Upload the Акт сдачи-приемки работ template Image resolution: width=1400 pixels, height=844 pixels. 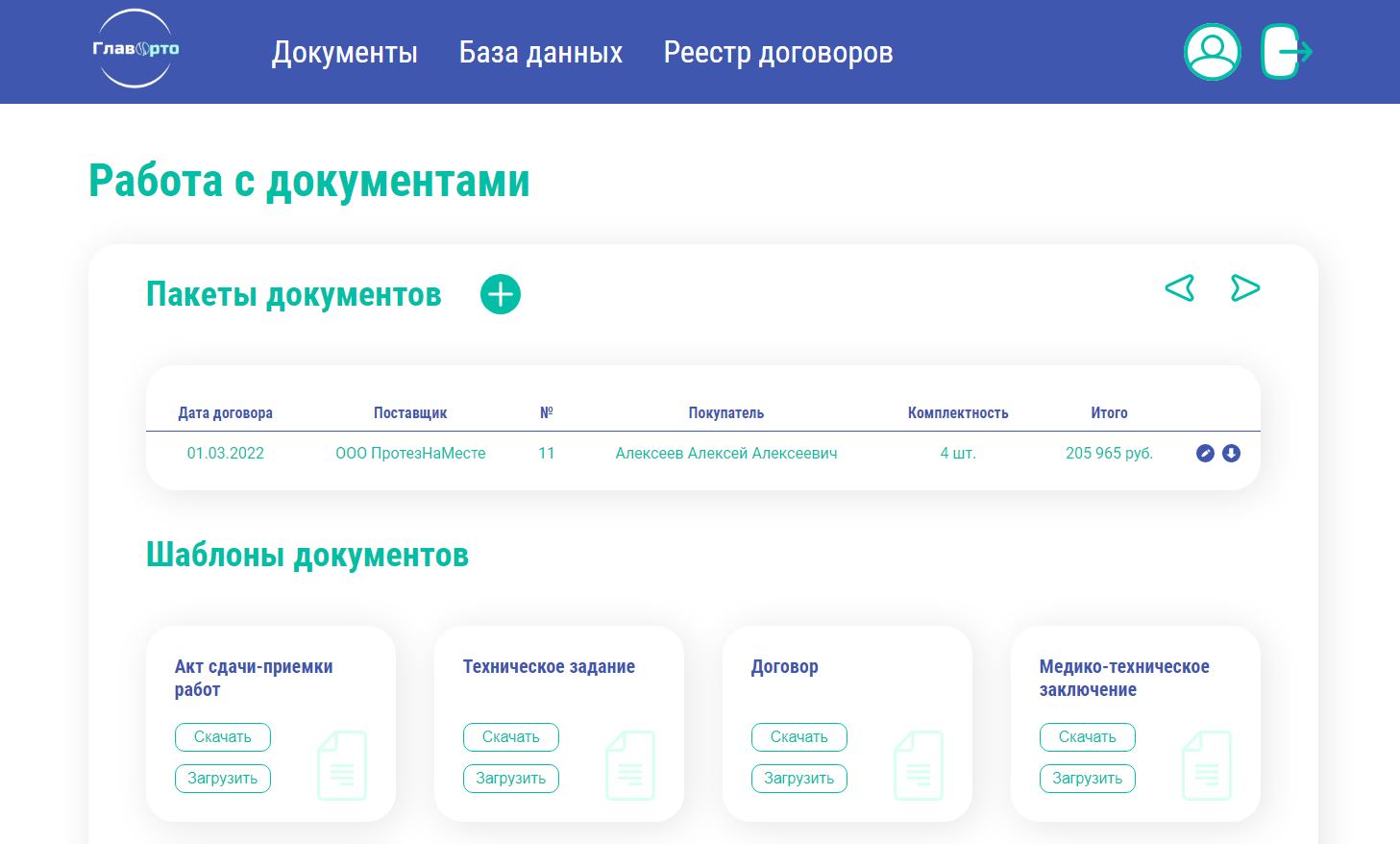(223, 779)
